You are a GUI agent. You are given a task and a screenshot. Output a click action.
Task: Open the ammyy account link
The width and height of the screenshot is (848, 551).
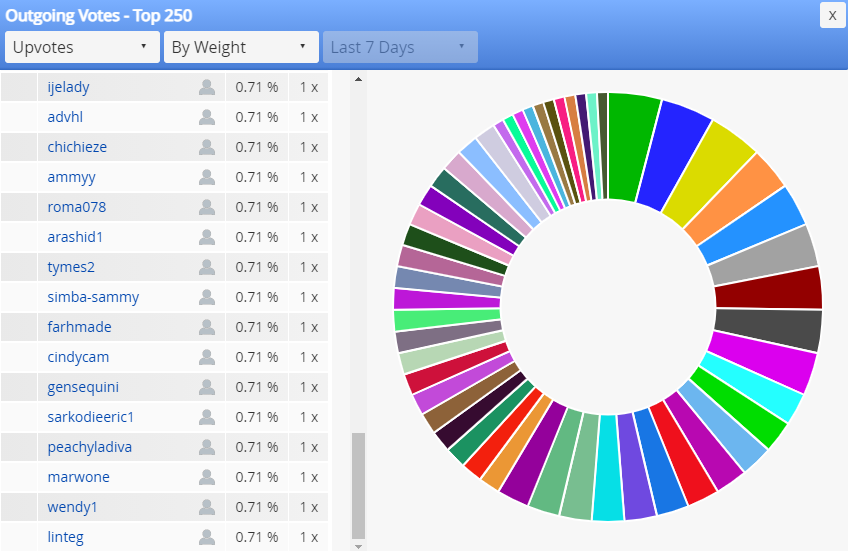tap(71, 177)
